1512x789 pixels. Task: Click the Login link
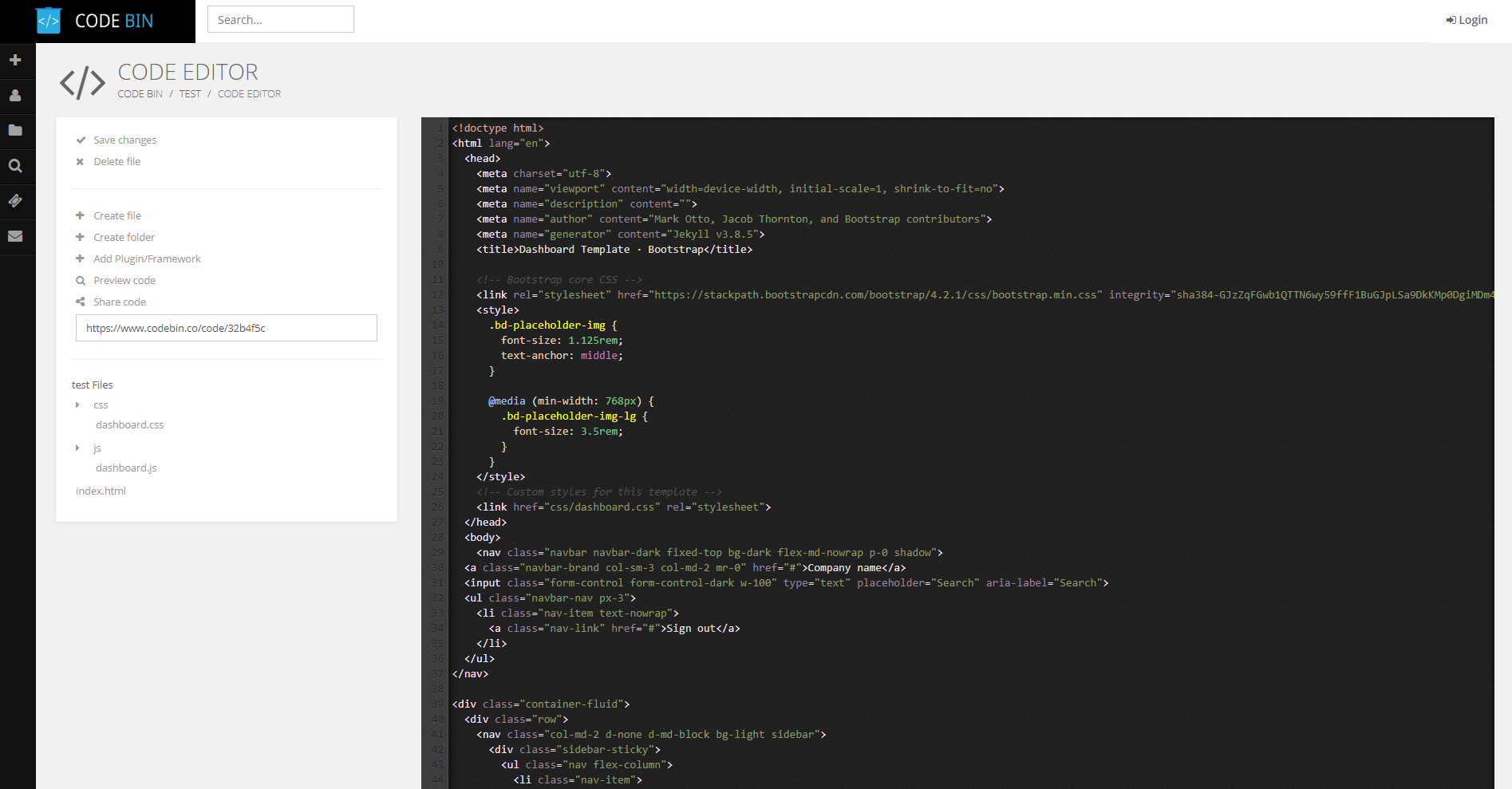pos(1467,20)
